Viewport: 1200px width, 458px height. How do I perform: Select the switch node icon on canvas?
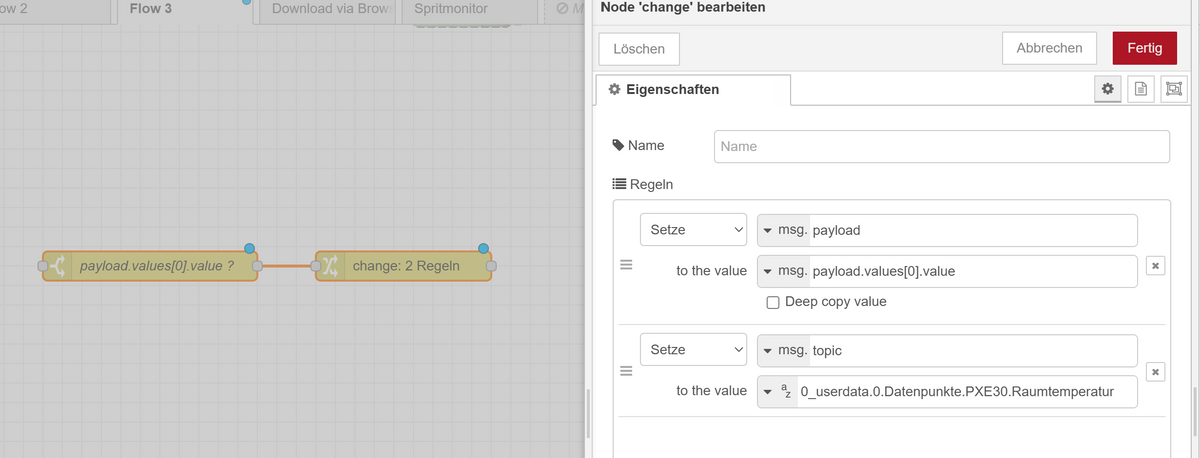point(57,266)
